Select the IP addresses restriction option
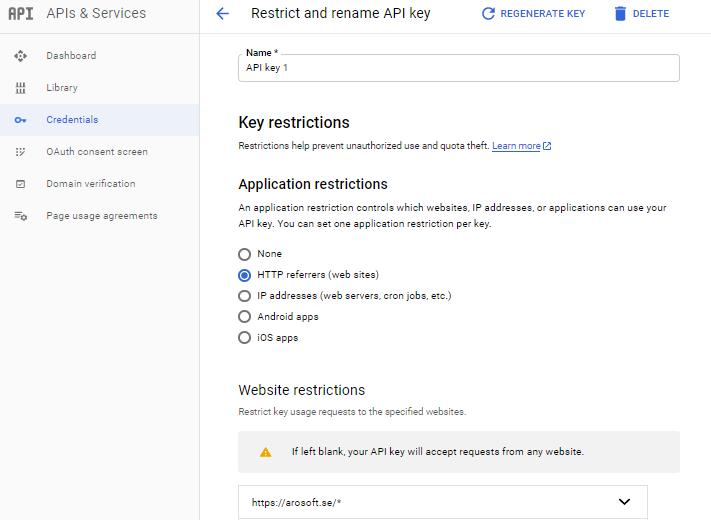This screenshot has height=520, width=711. tap(244, 296)
